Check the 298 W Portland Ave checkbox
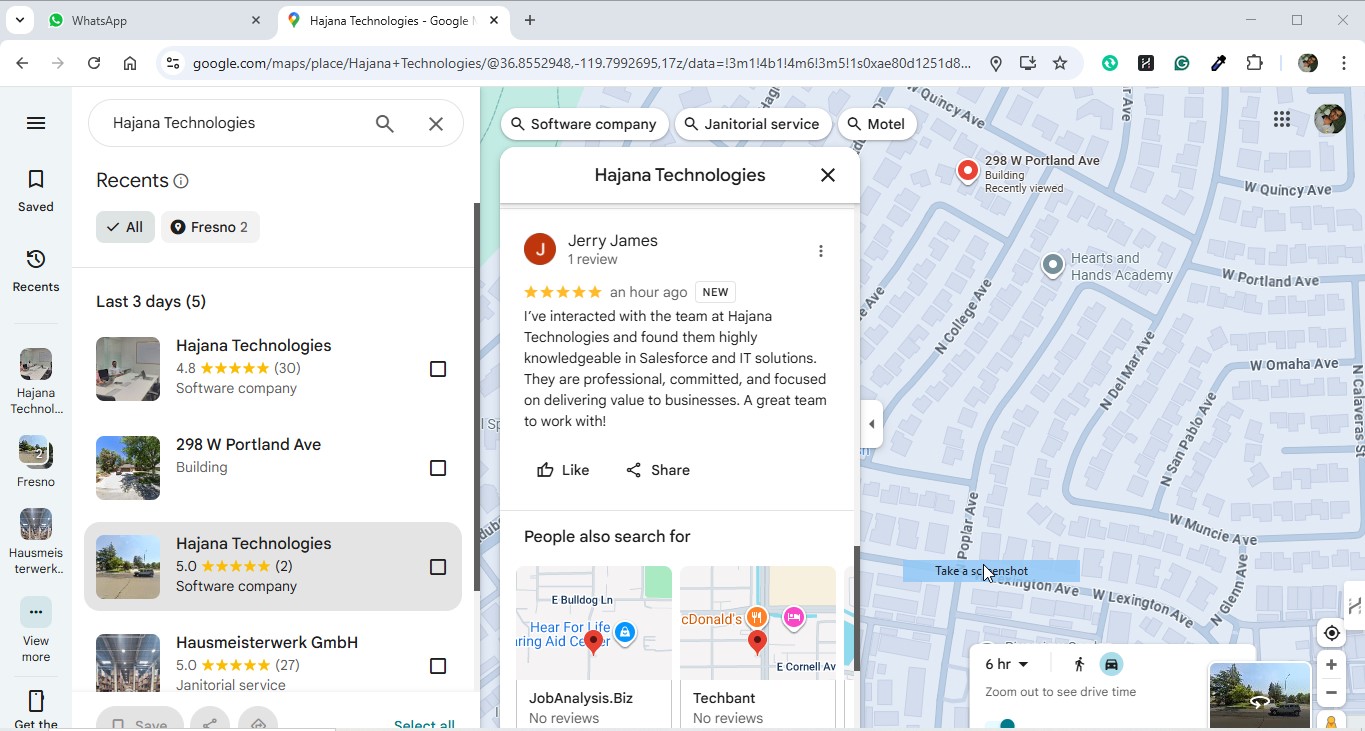Viewport: 1365px width, 731px height. pyautogui.click(x=438, y=468)
